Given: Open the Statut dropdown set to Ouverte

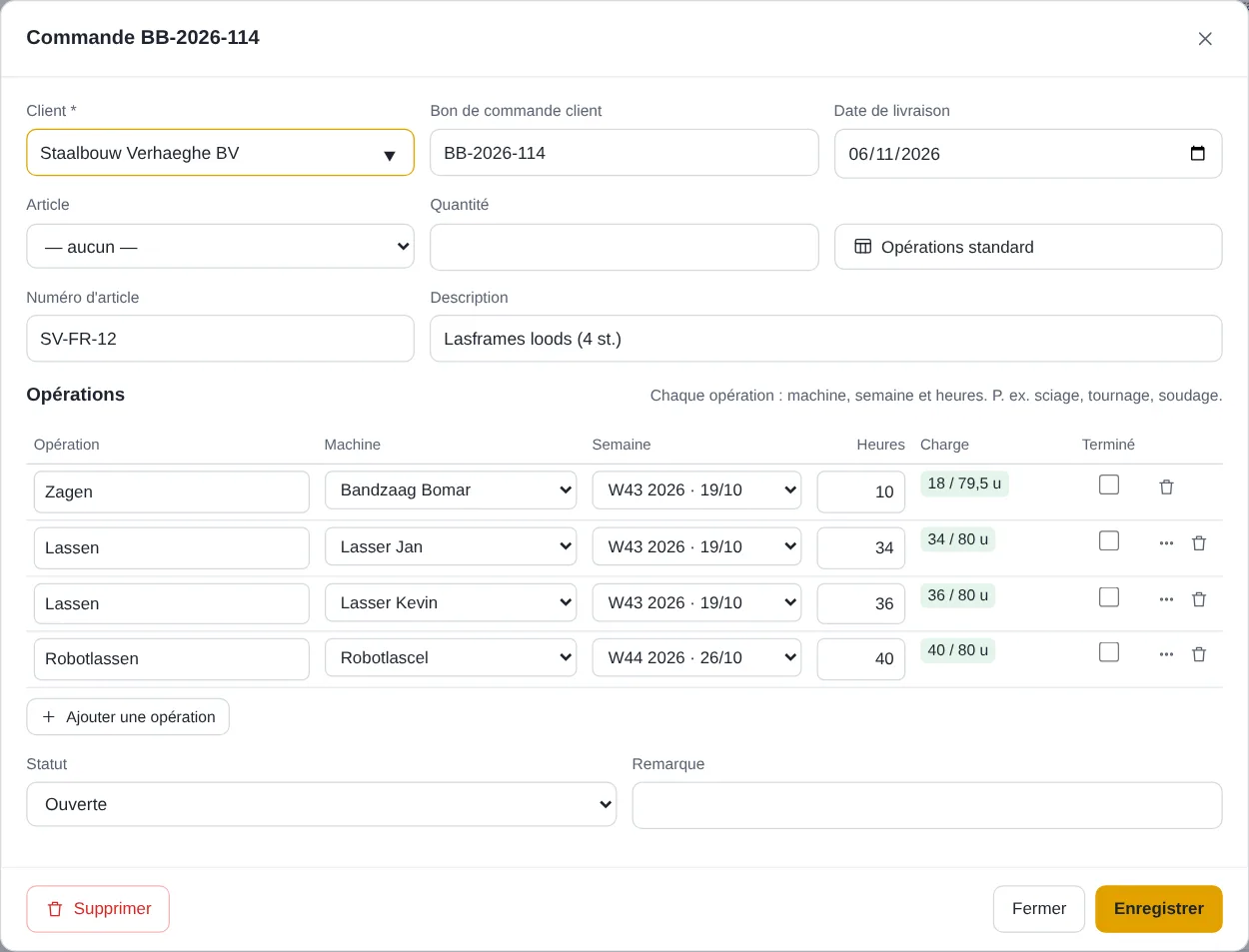Looking at the screenshot, I should (321, 804).
